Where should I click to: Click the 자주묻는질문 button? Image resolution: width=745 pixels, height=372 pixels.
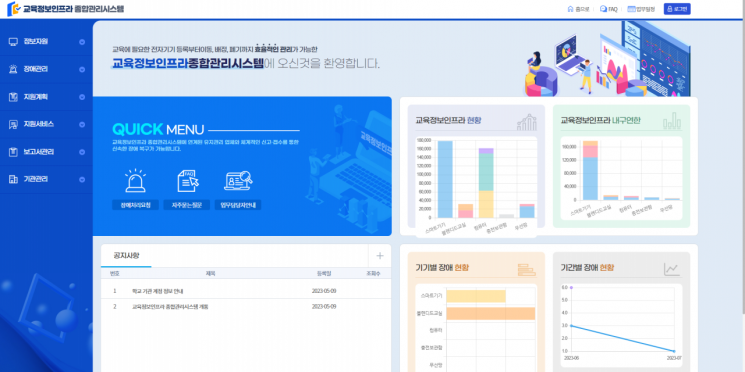pos(187,205)
